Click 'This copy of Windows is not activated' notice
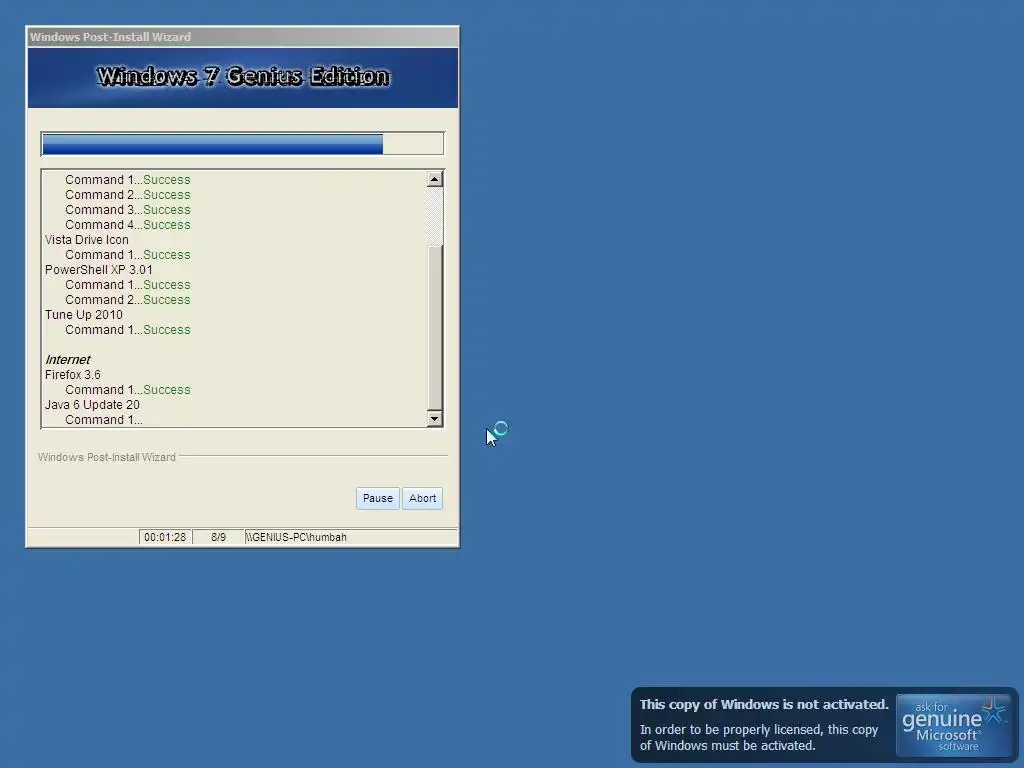1024x768 pixels. click(764, 705)
